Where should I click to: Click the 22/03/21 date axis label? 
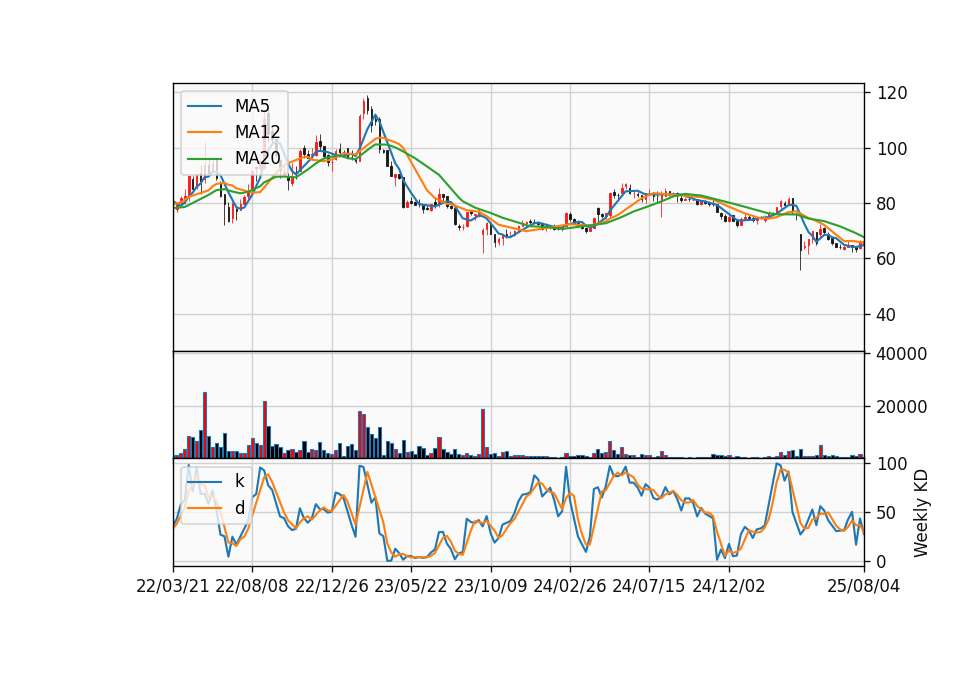[x=173, y=586]
